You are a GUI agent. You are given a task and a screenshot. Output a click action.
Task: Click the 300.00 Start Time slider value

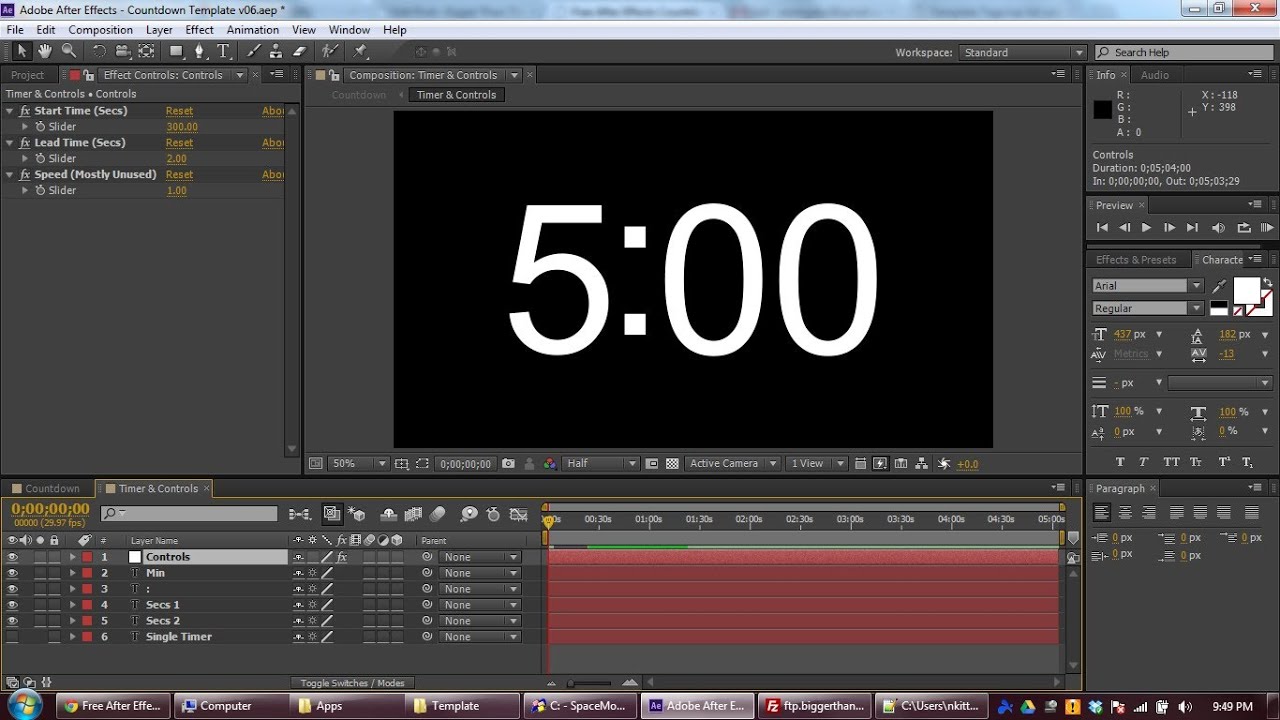tap(182, 127)
